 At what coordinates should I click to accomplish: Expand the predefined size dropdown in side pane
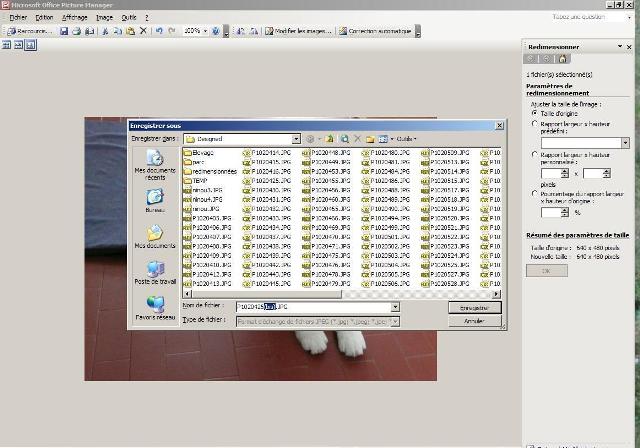(x=625, y=143)
